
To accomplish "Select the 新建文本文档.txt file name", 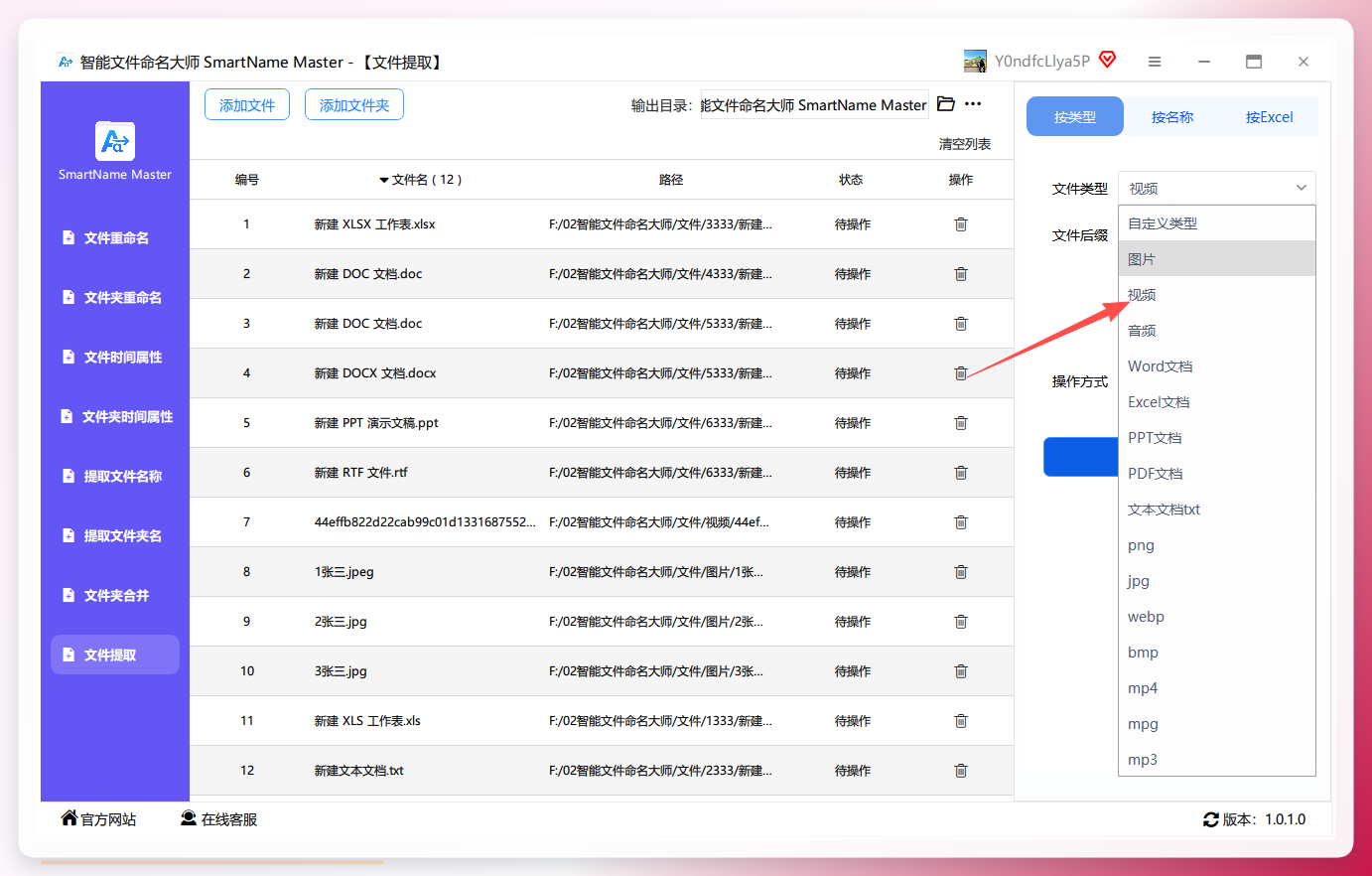I will click(x=359, y=771).
